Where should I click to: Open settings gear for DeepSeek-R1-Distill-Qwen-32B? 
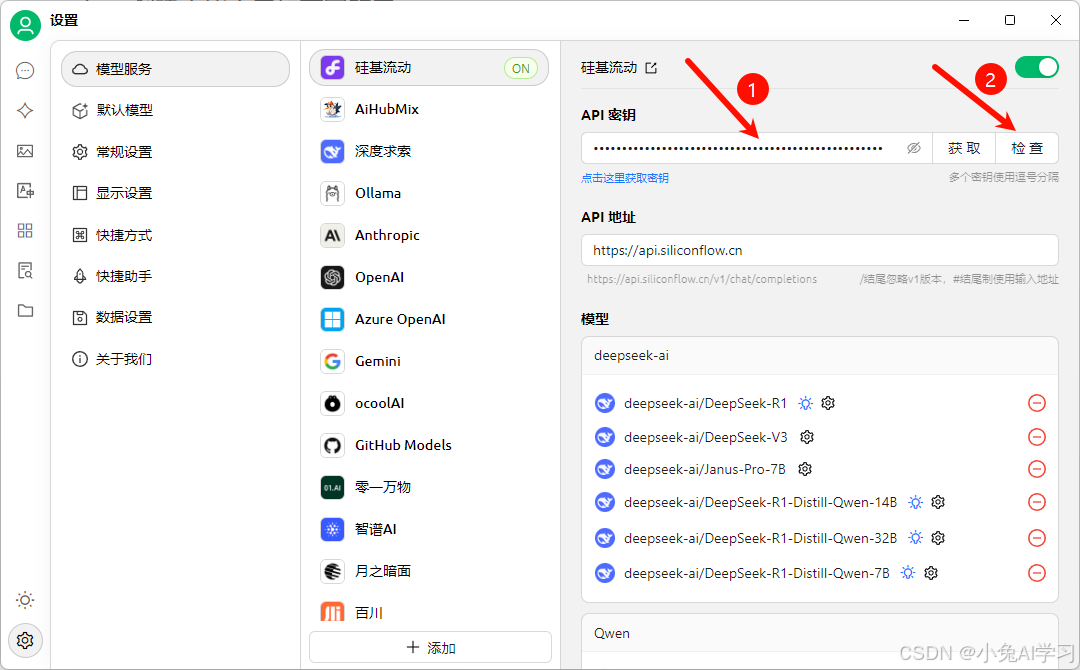[x=937, y=538]
